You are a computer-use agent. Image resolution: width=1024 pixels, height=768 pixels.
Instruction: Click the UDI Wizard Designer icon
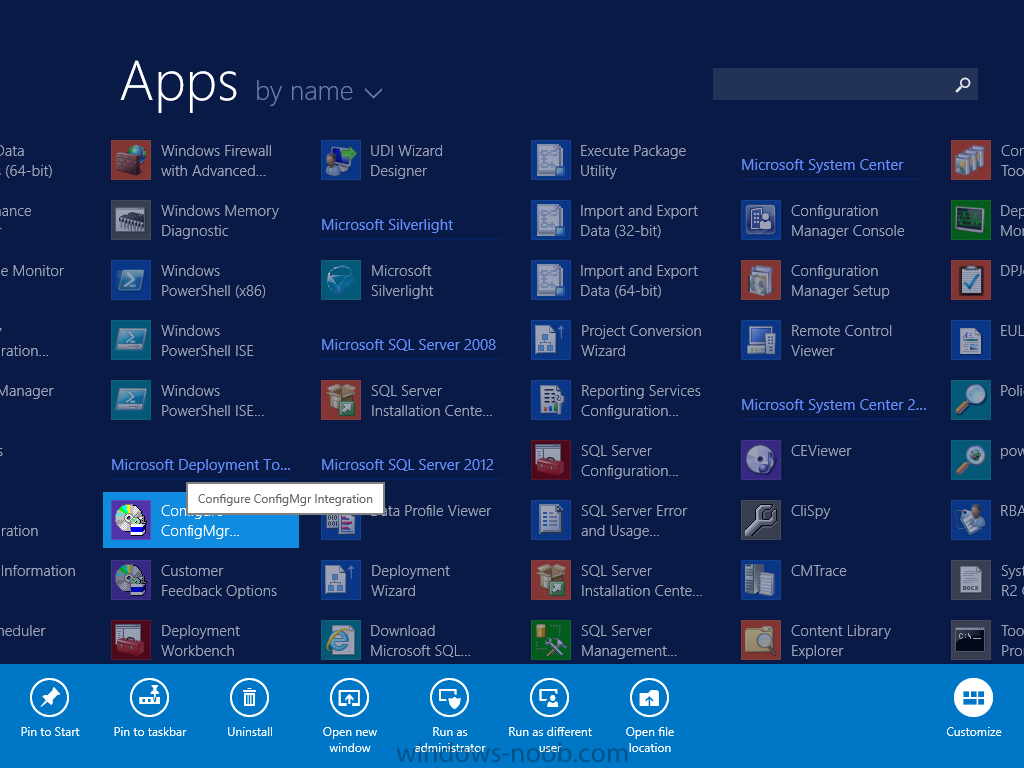pyautogui.click(x=341, y=160)
